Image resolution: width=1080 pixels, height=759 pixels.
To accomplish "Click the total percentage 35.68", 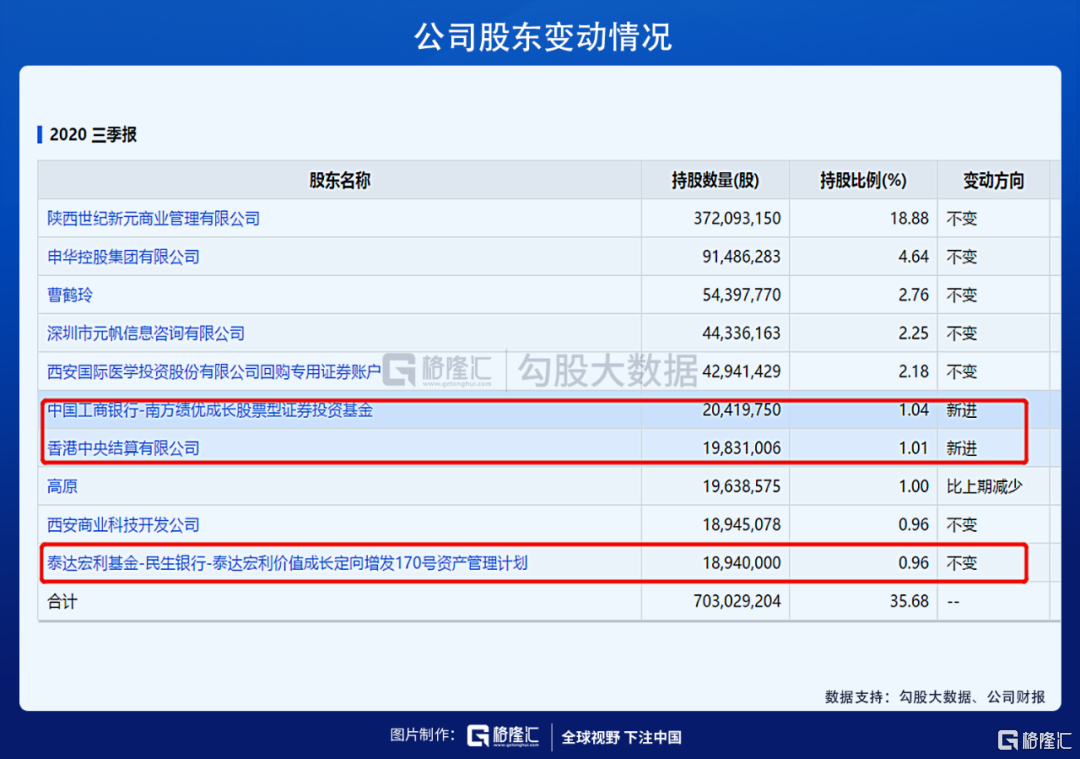I will point(909,602).
